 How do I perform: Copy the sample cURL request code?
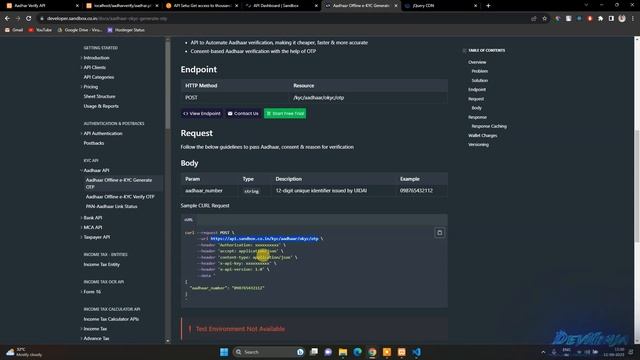[x=440, y=233]
